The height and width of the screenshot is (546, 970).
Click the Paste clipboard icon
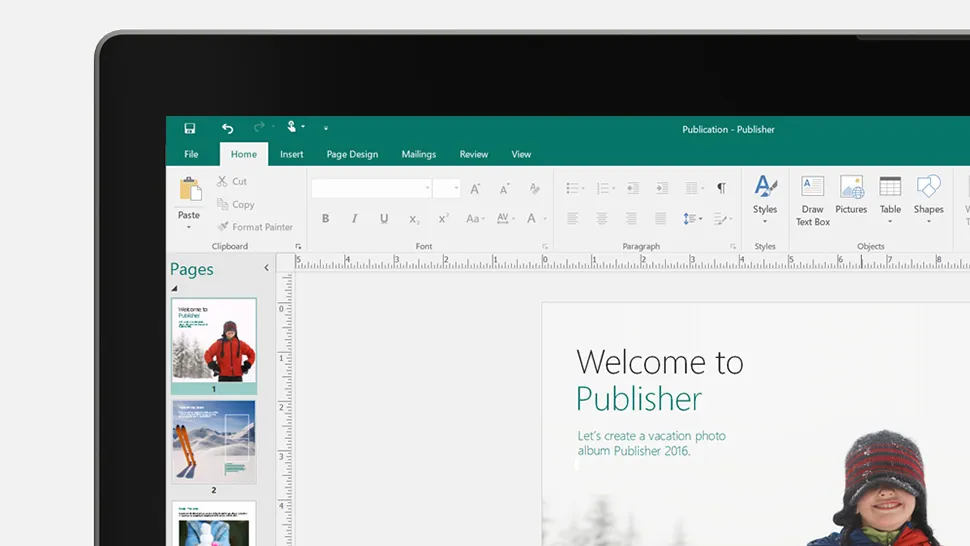(189, 190)
